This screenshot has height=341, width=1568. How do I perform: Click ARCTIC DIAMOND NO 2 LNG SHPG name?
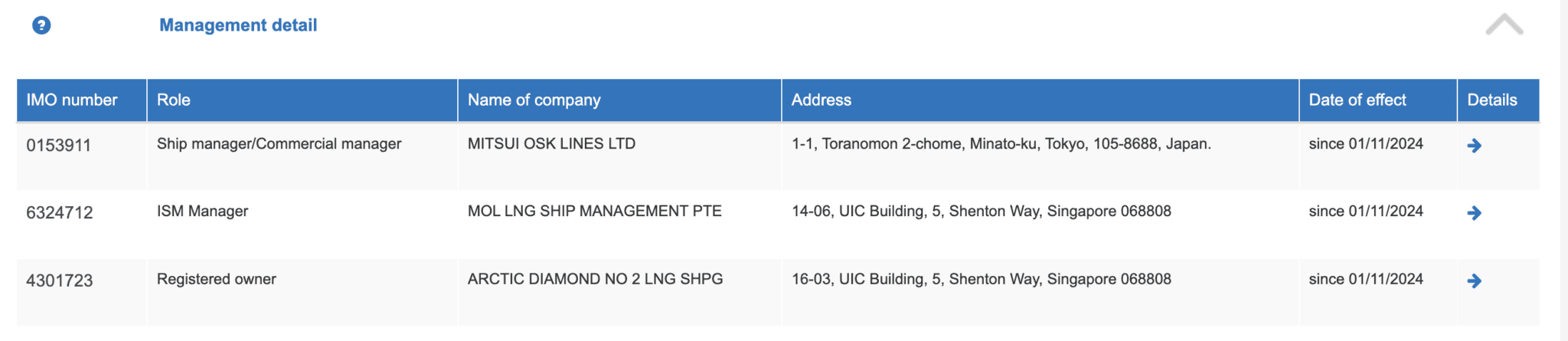[595, 280]
